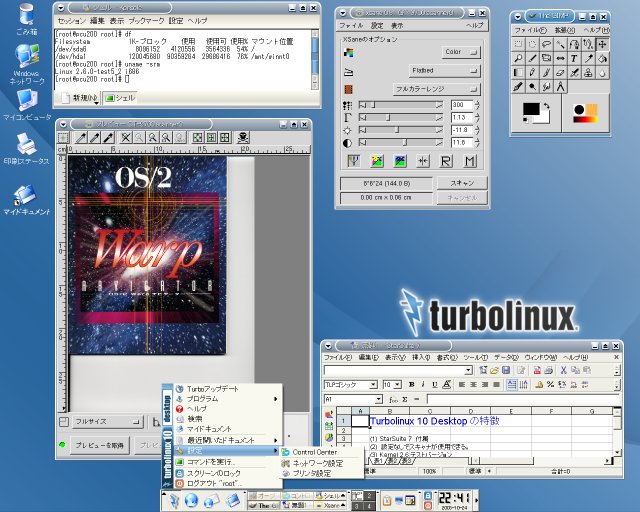Screen dimensions: 640x512
Task: Open the Session menu in the shell window
Action: pos(72,20)
